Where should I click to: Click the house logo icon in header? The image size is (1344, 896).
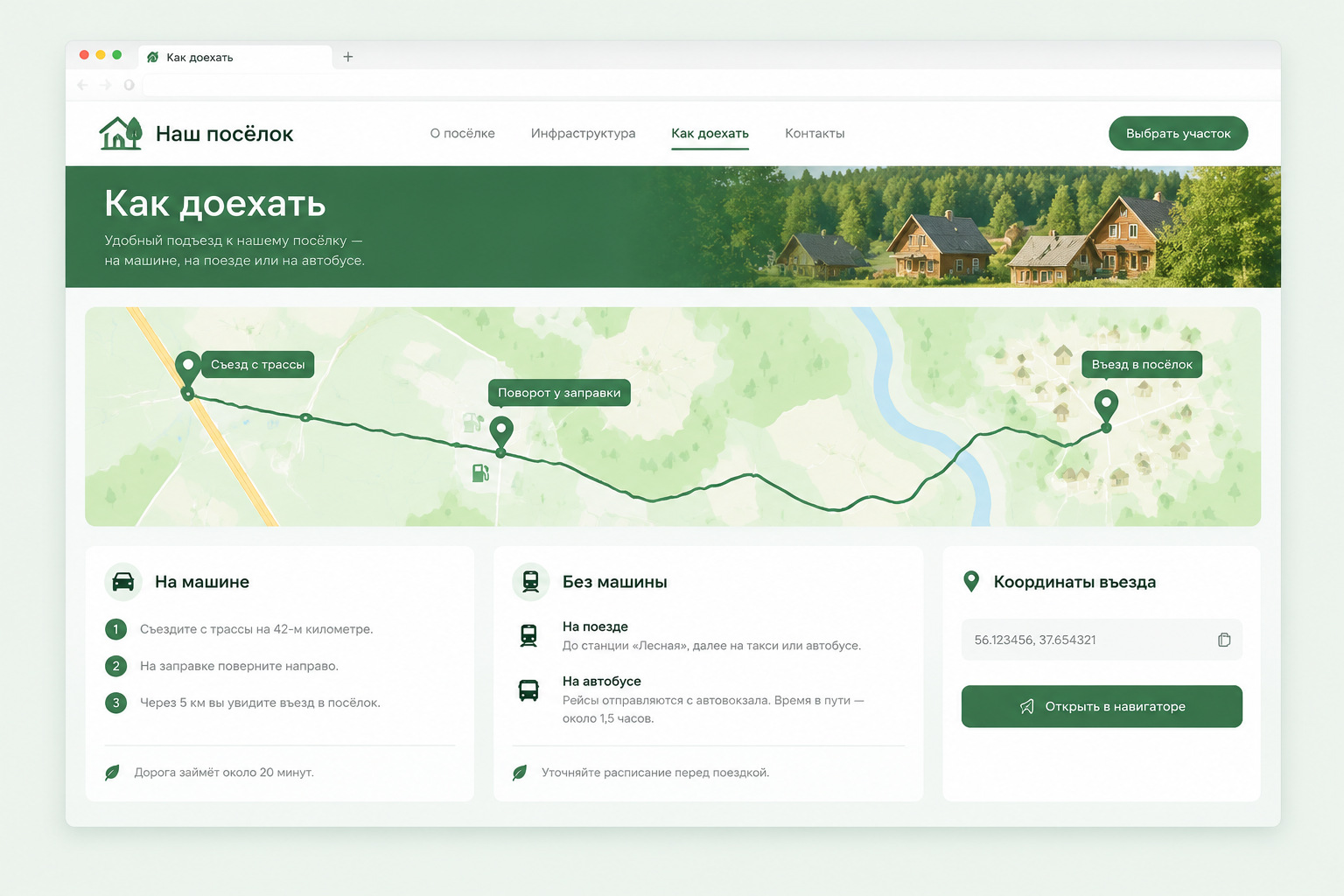click(x=121, y=133)
